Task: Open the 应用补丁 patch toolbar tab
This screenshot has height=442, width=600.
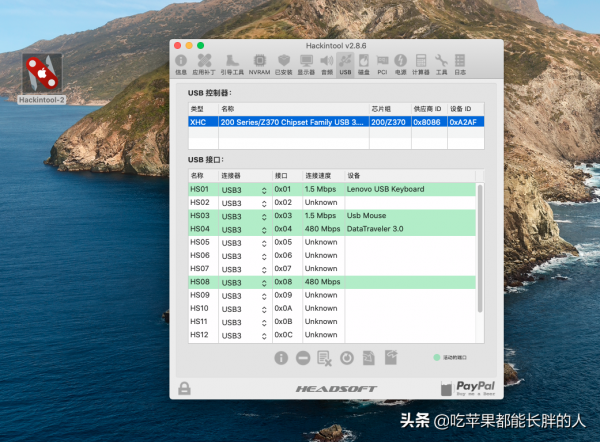Action: click(204, 64)
